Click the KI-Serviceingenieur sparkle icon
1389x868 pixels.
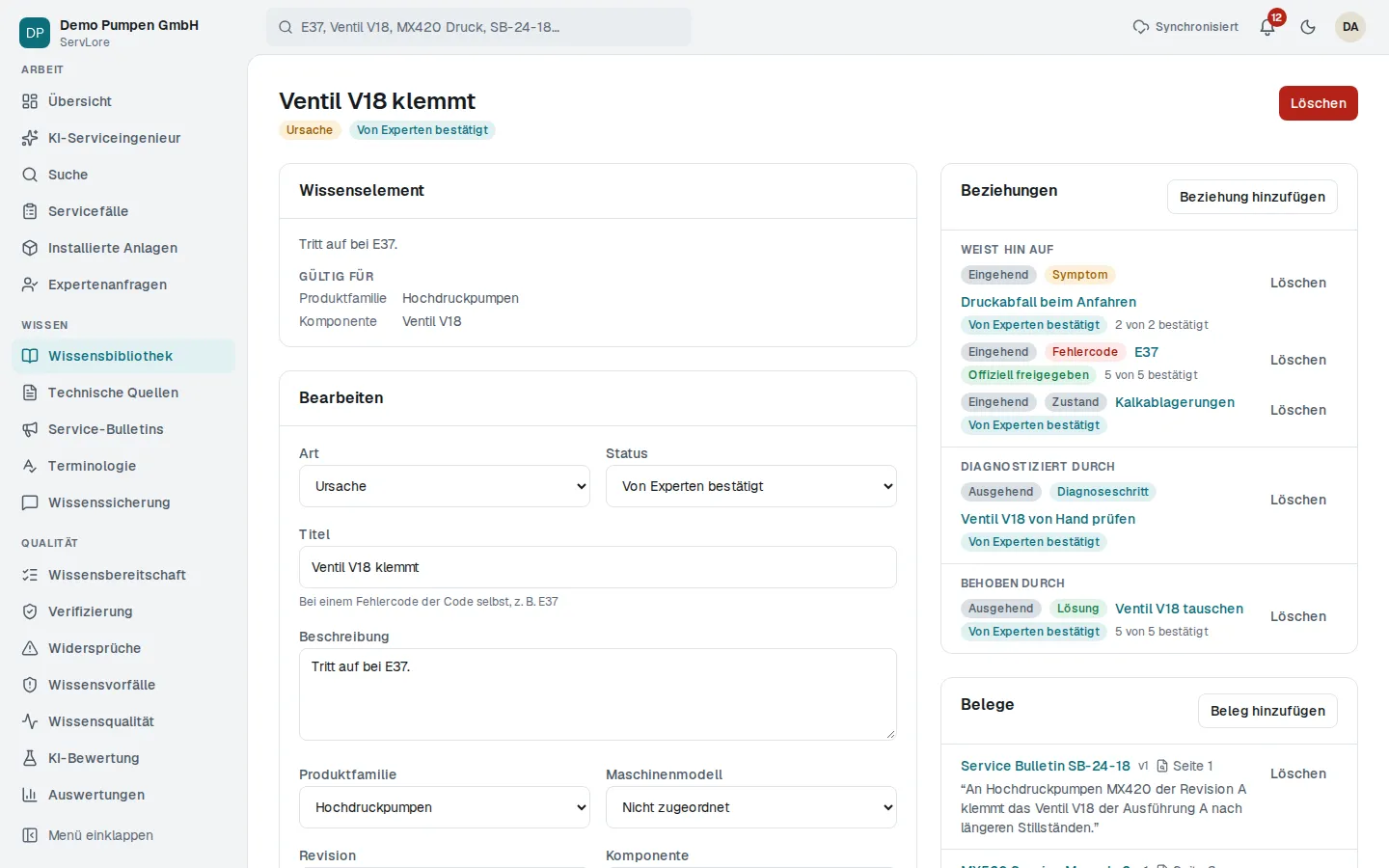pyautogui.click(x=30, y=138)
